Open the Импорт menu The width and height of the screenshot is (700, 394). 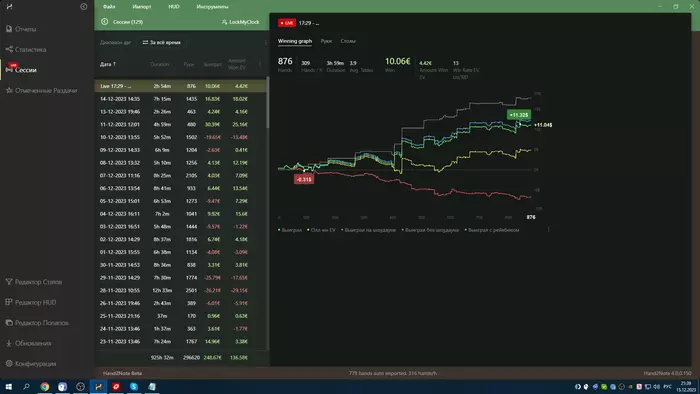(142, 7)
